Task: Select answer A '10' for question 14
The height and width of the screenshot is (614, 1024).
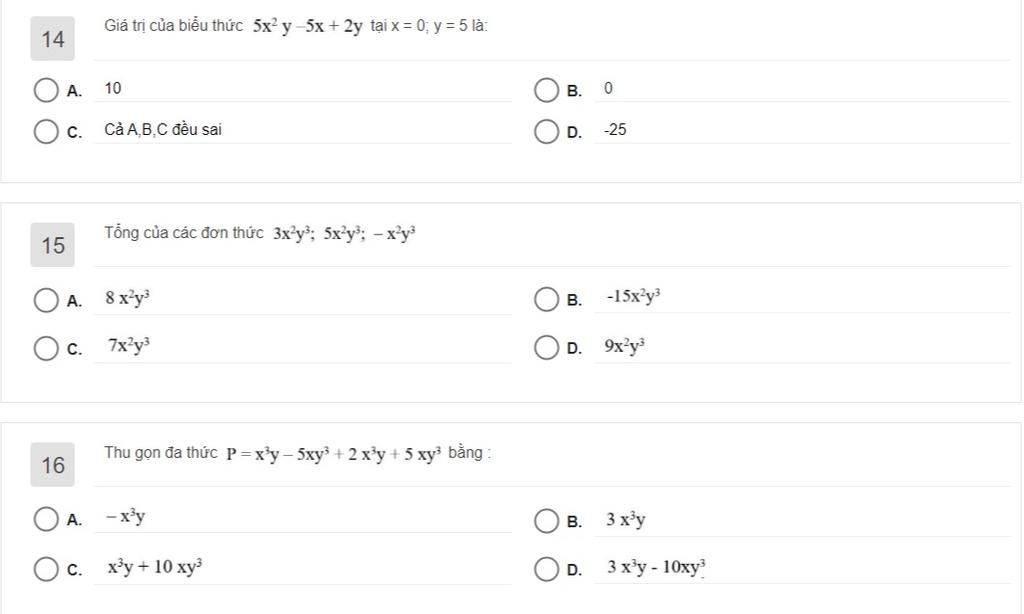Action: tap(46, 90)
